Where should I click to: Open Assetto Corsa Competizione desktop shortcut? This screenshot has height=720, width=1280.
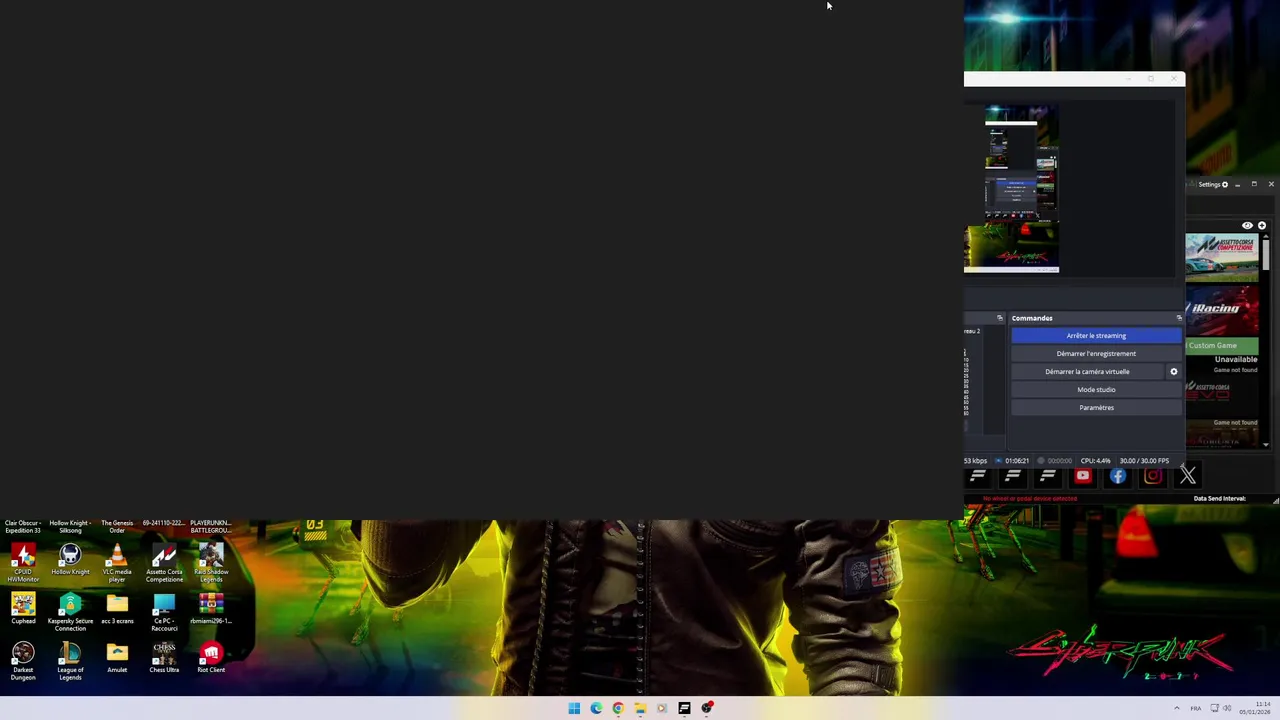(164, 563)
